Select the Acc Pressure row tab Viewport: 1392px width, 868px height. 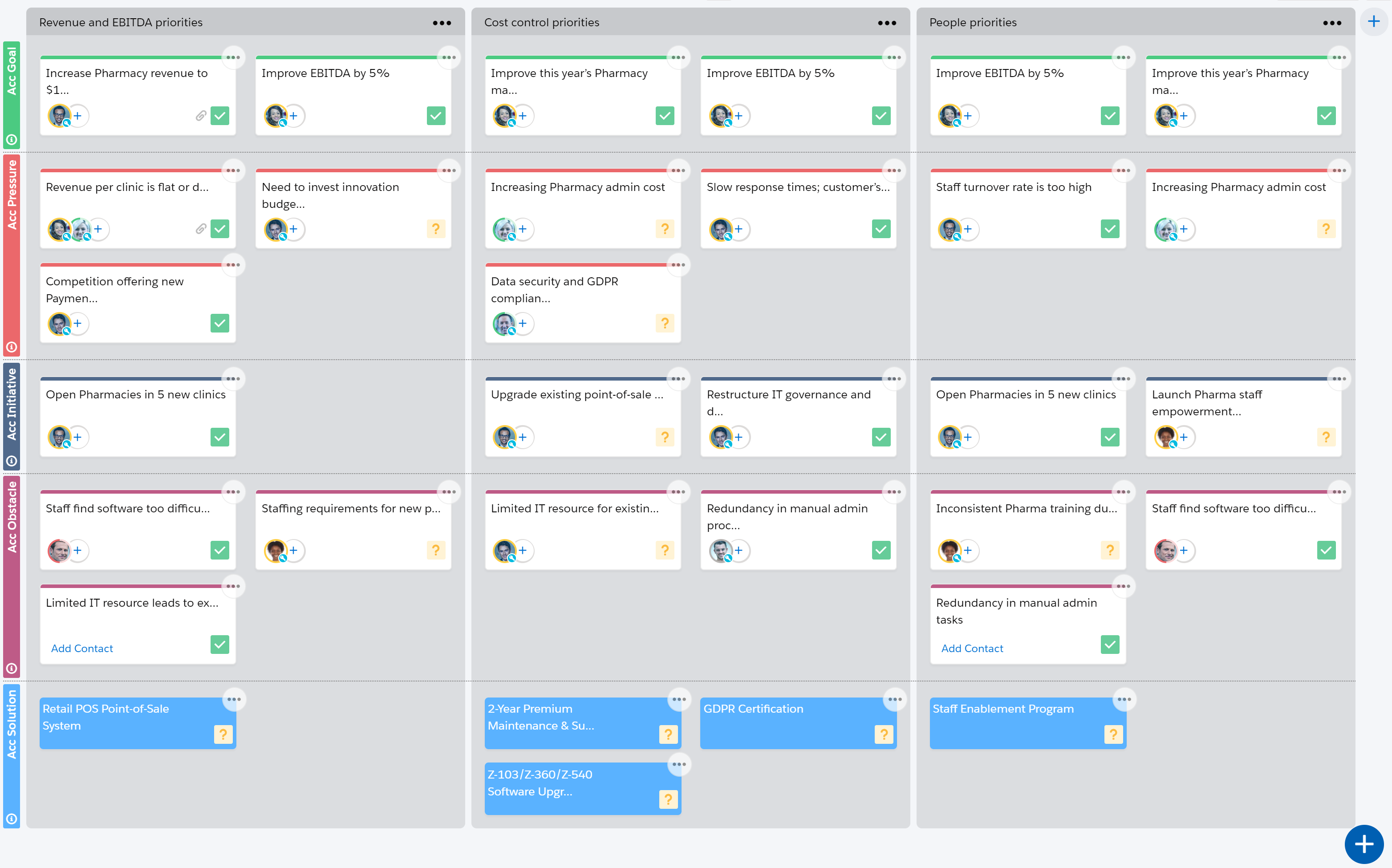(12, 195)
